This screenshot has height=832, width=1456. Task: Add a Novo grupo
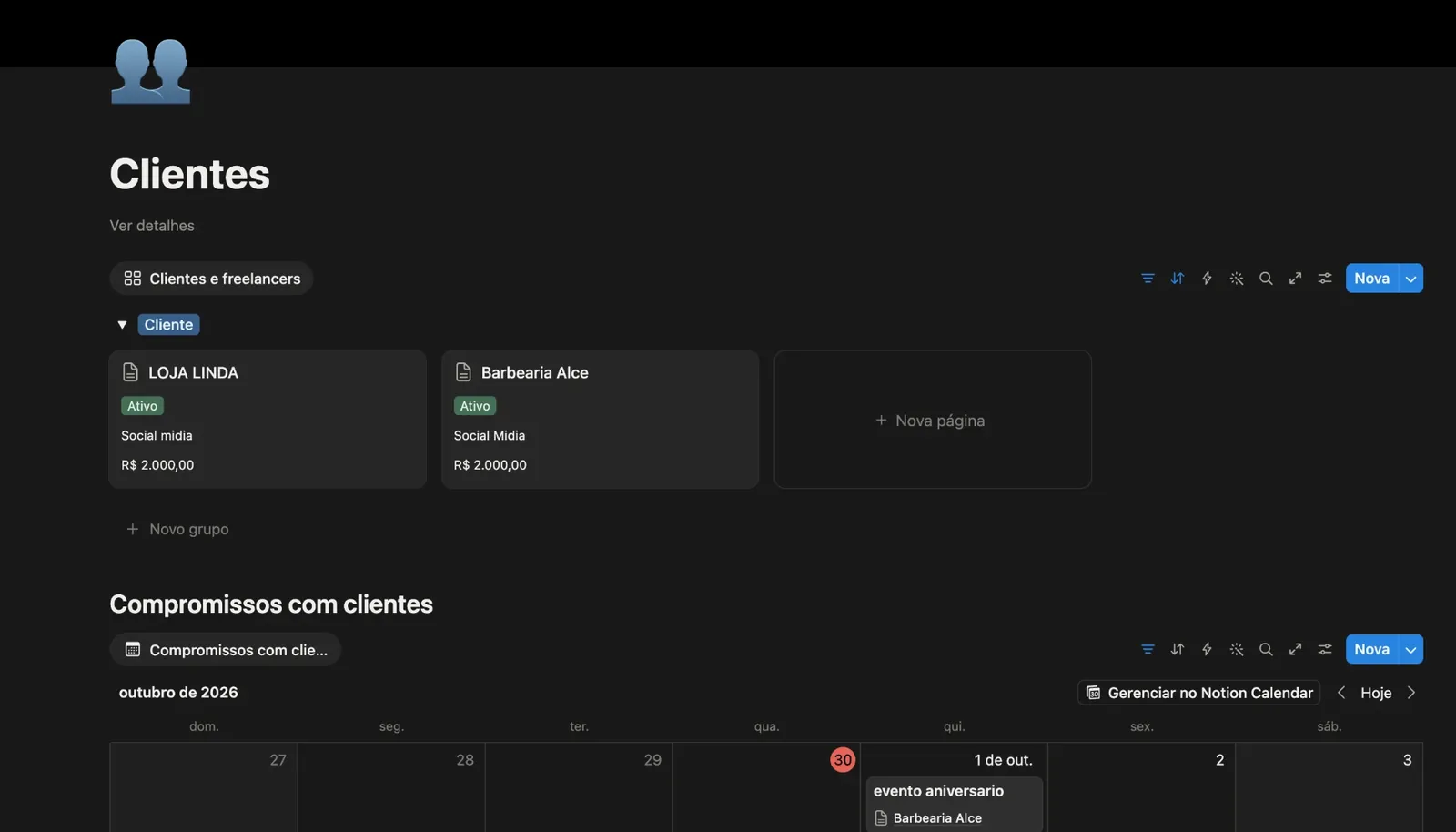(177, 529)
